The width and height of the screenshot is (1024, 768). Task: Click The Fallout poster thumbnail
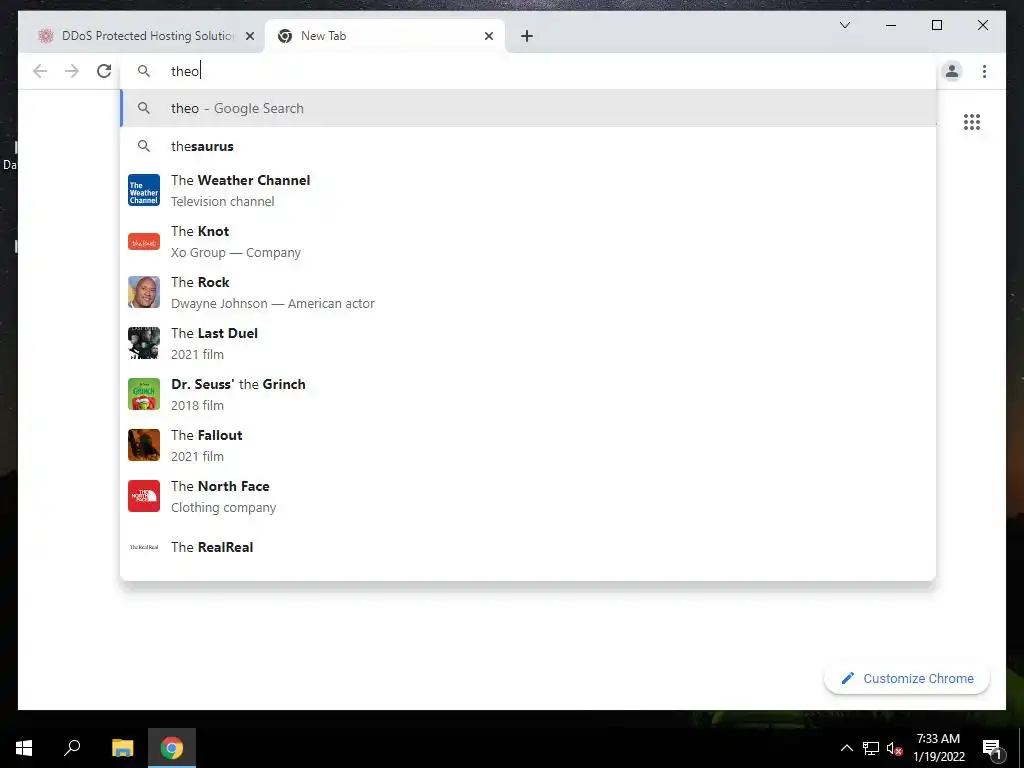pyautogui.click(x=144, y=445)
